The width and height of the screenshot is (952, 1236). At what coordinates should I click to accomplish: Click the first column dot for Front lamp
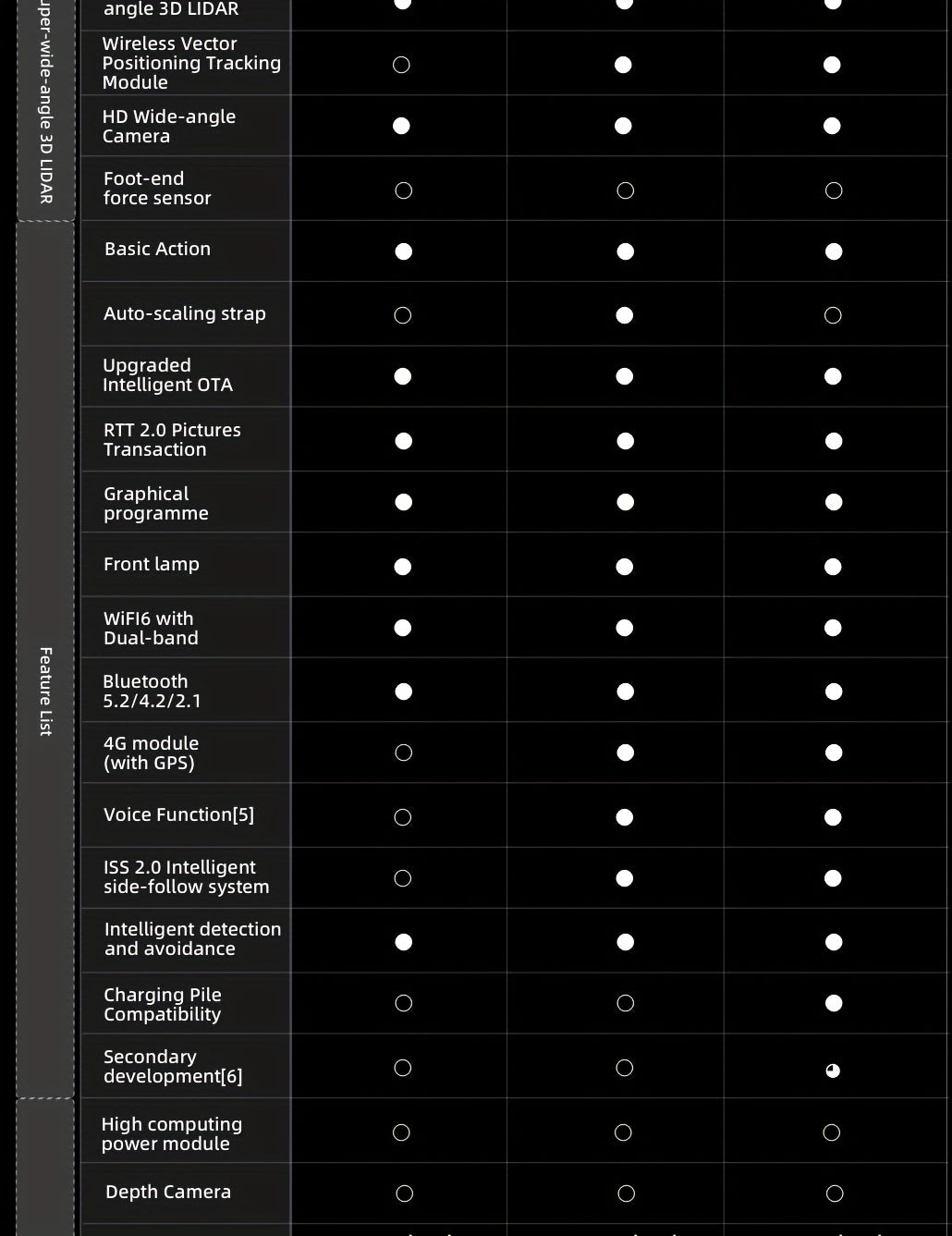(x=403, y=567)
